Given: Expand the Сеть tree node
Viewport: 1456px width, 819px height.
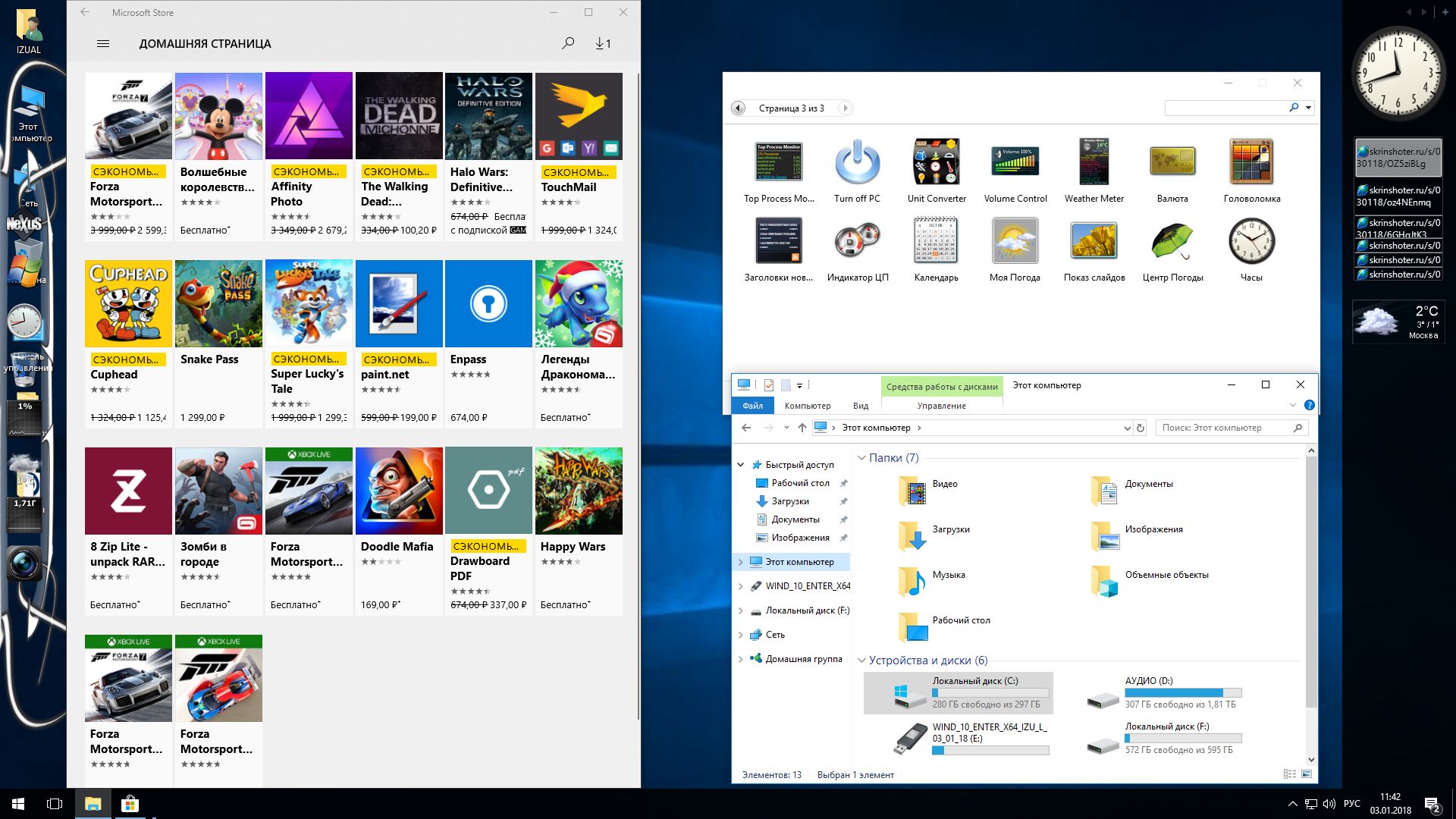Looking at the screenshot, I should tap(741, 635).
